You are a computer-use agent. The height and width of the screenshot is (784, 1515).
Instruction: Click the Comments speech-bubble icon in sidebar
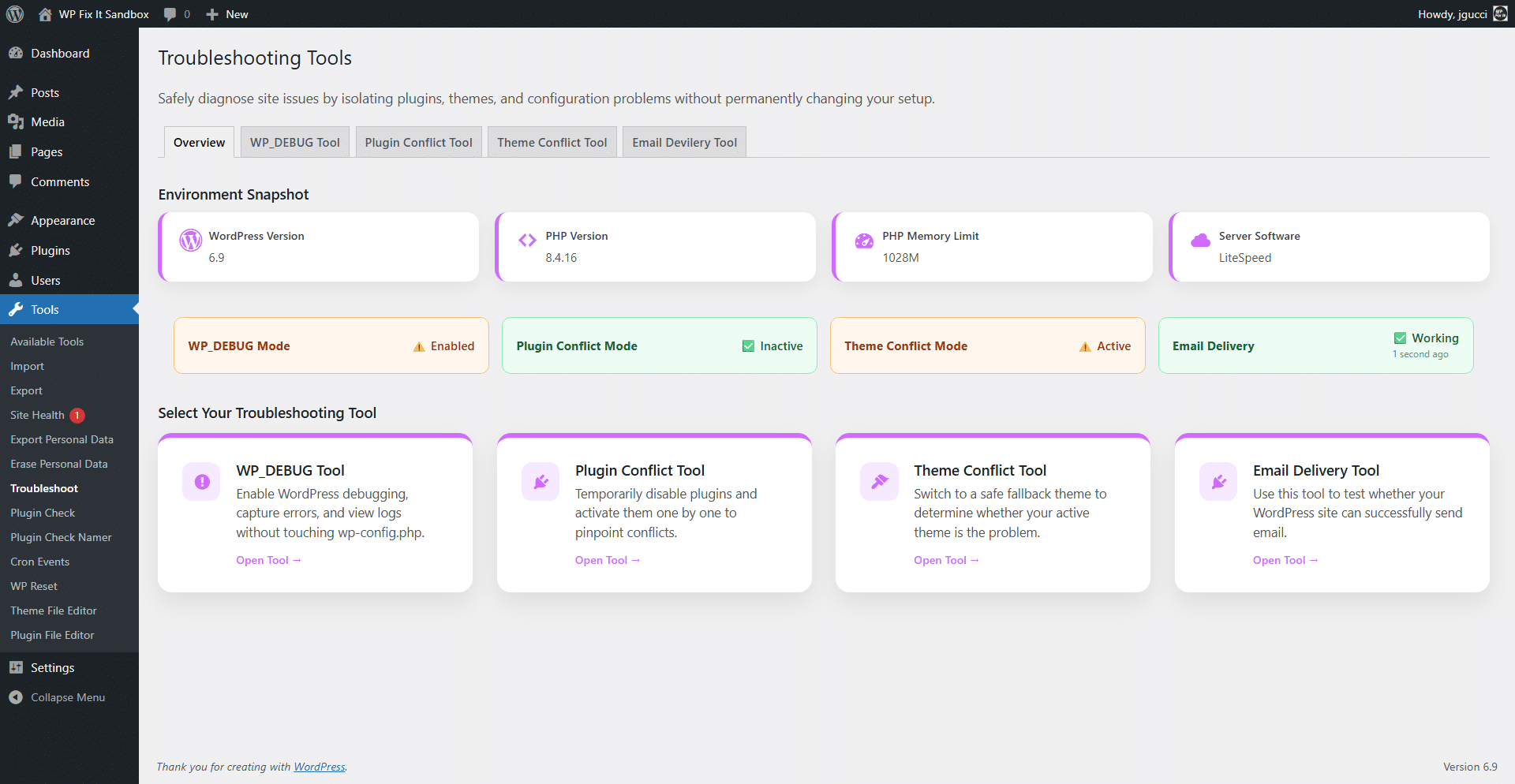17,181
